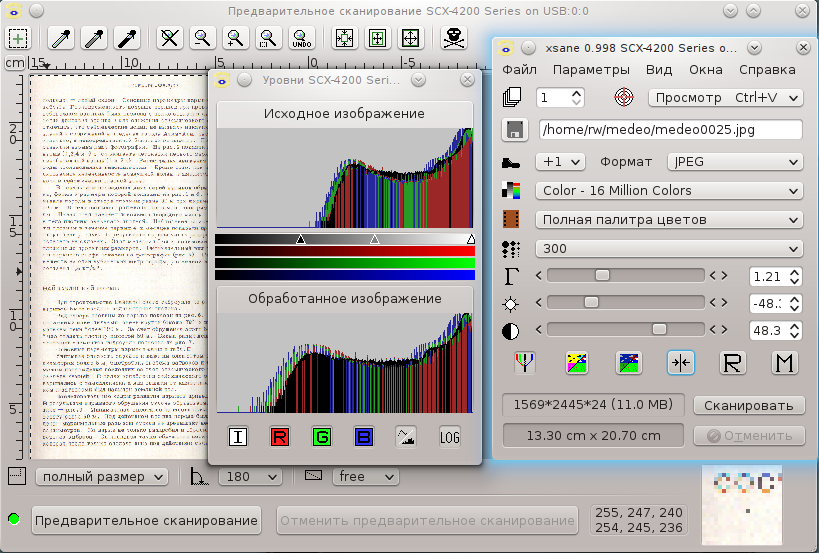Toggle the green channel histogram button
819x553 pixels.
[x=321, y=436]
